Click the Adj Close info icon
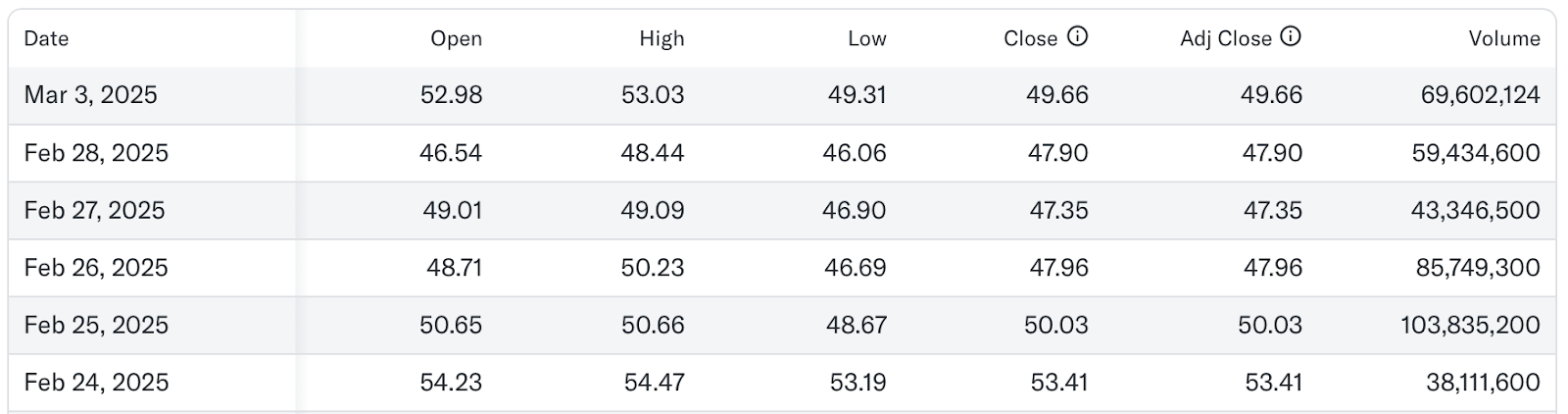 tap(1292, 37)
